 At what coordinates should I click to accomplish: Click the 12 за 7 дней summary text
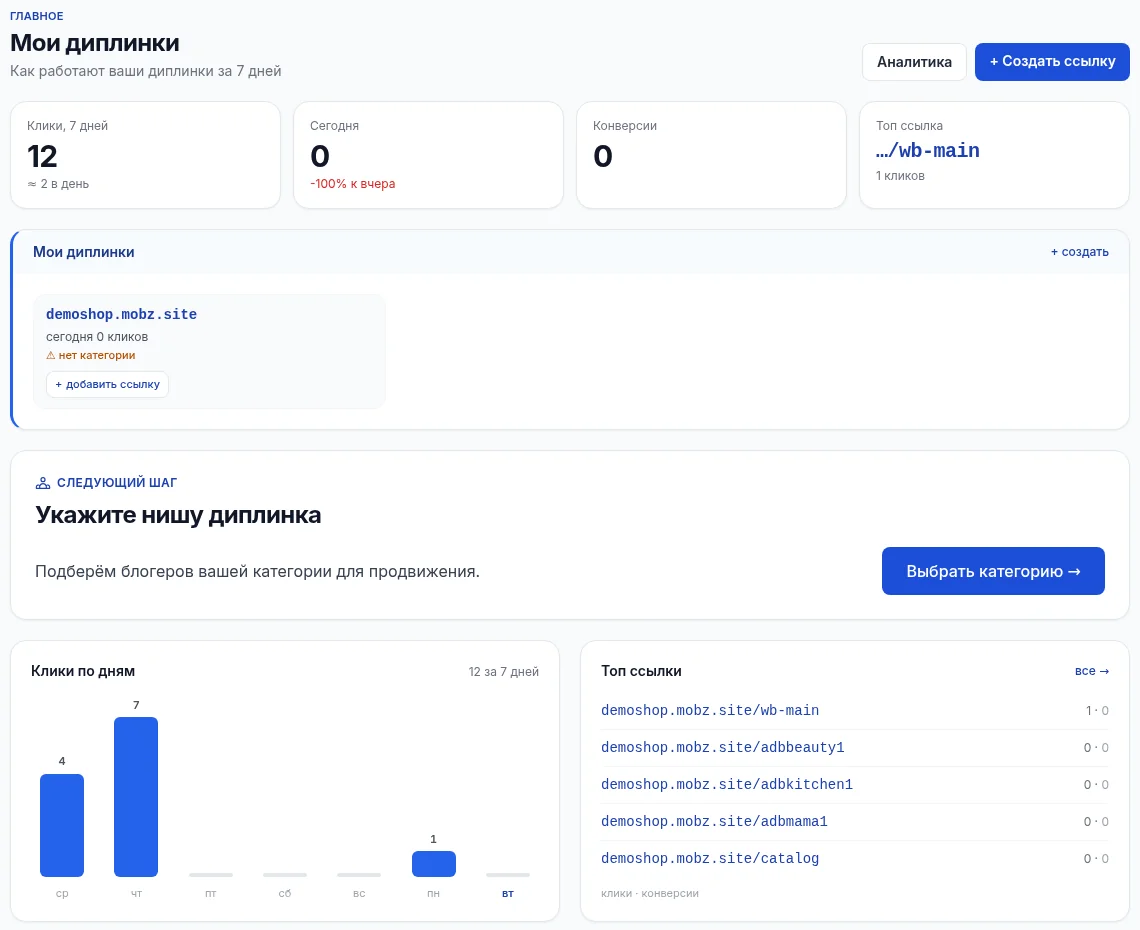pyautogui.click(x=504, y=672)
